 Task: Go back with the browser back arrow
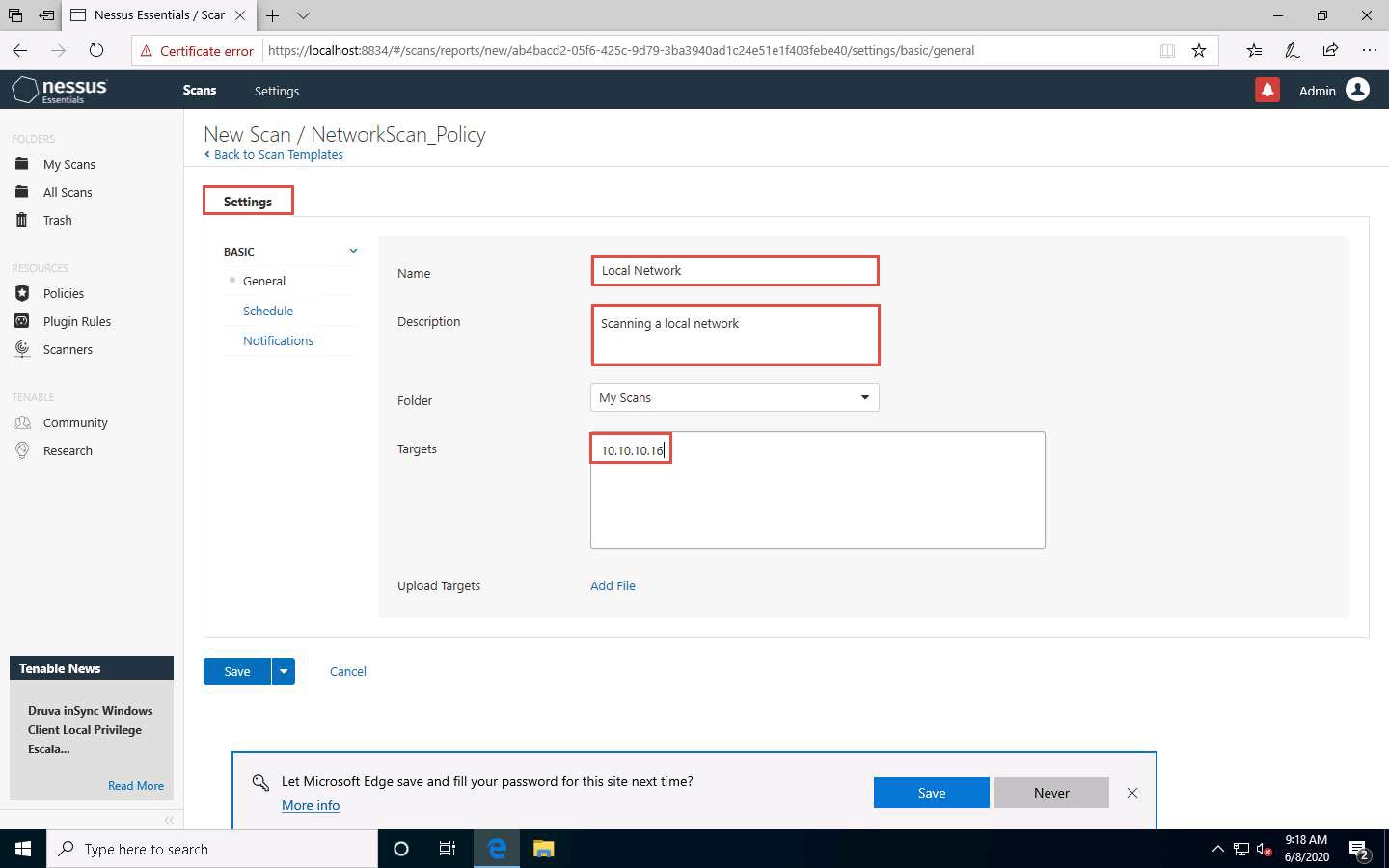click(x=20, y=50)
